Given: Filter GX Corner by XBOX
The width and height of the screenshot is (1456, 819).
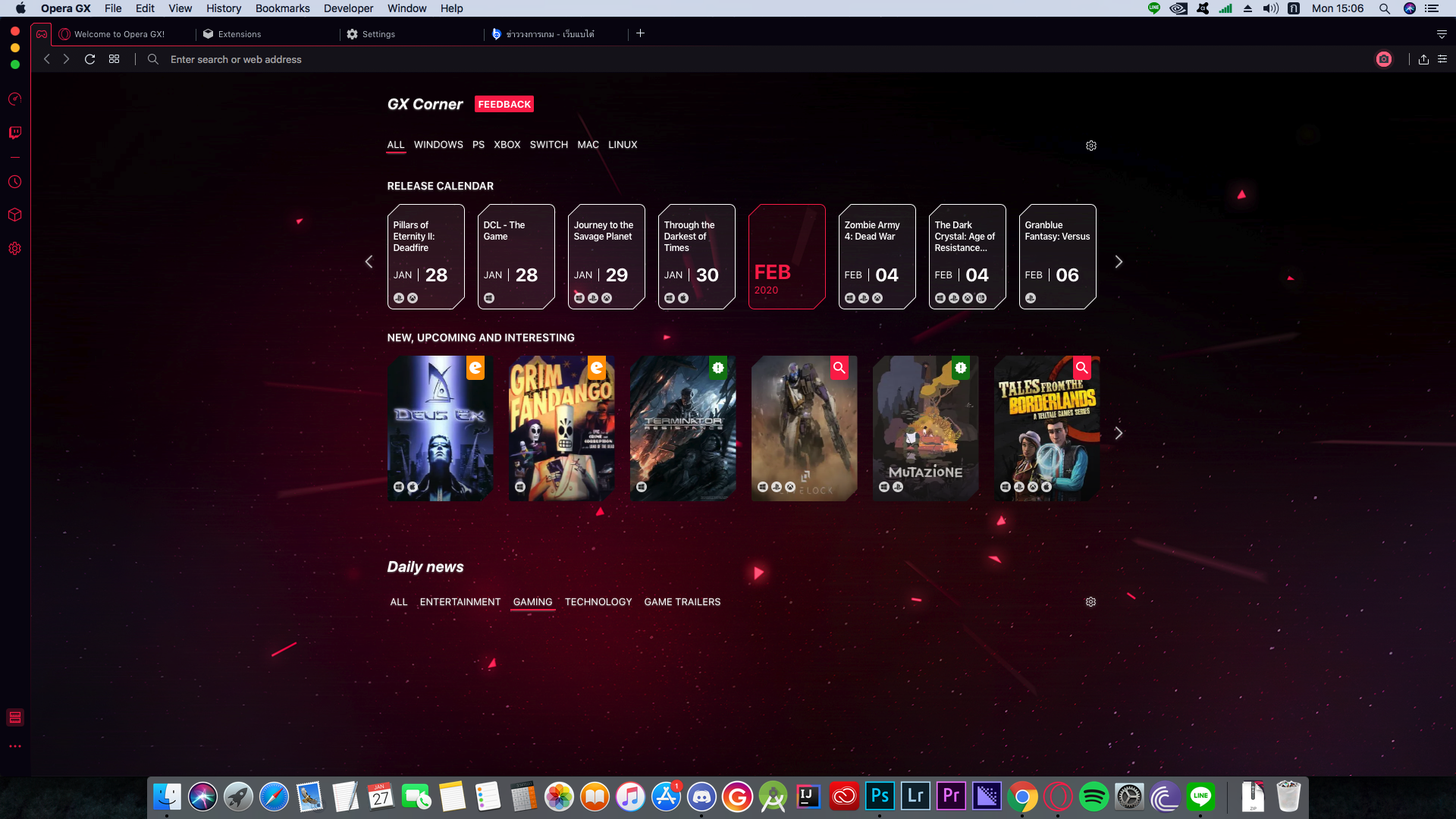Looking at the screenshot, I should [x=507, y=145].
